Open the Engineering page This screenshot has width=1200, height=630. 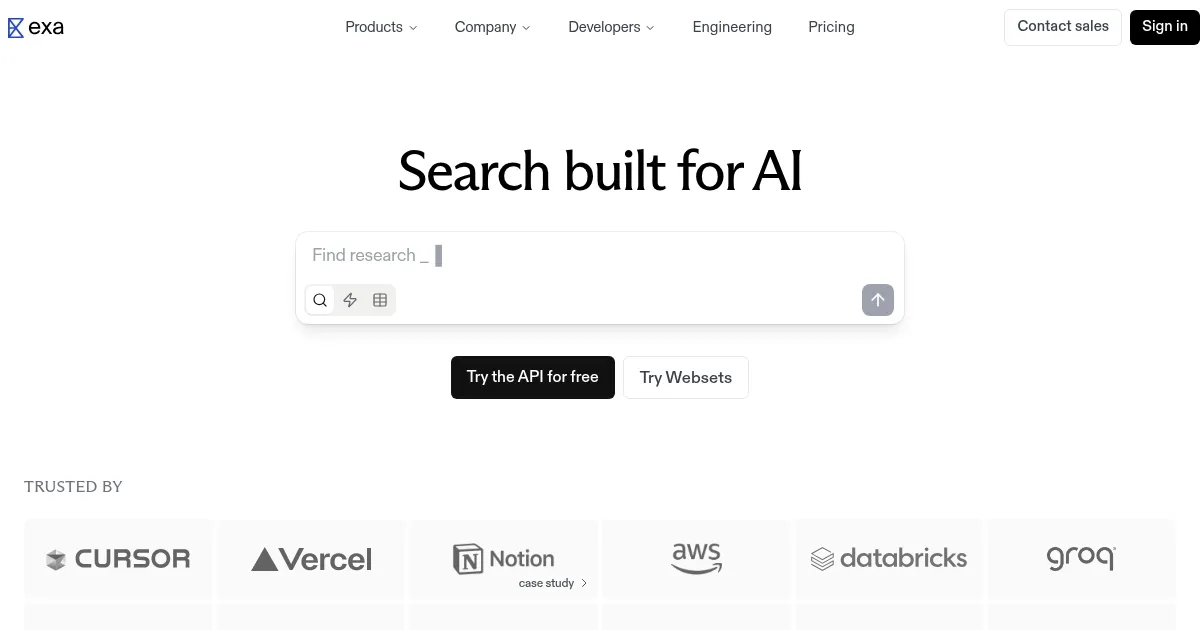tap(732, 27)
